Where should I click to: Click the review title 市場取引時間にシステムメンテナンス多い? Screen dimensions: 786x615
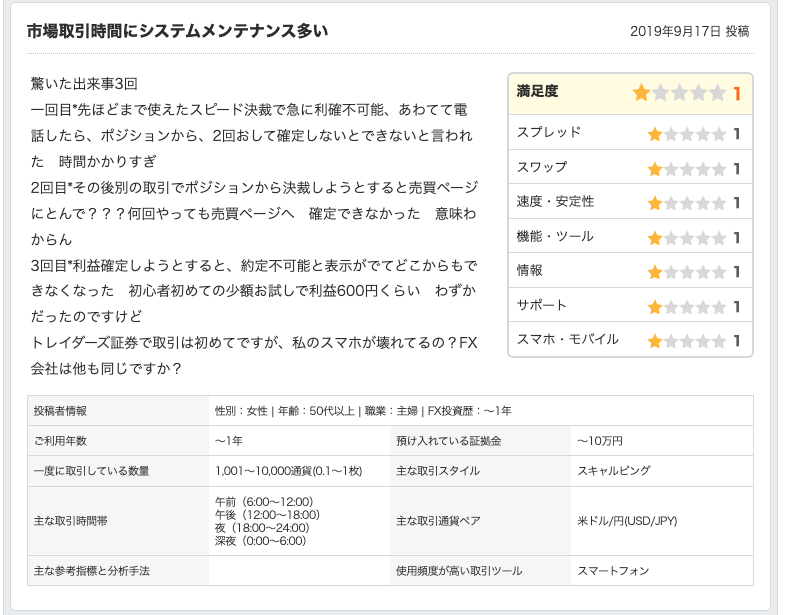click(177, 31)
